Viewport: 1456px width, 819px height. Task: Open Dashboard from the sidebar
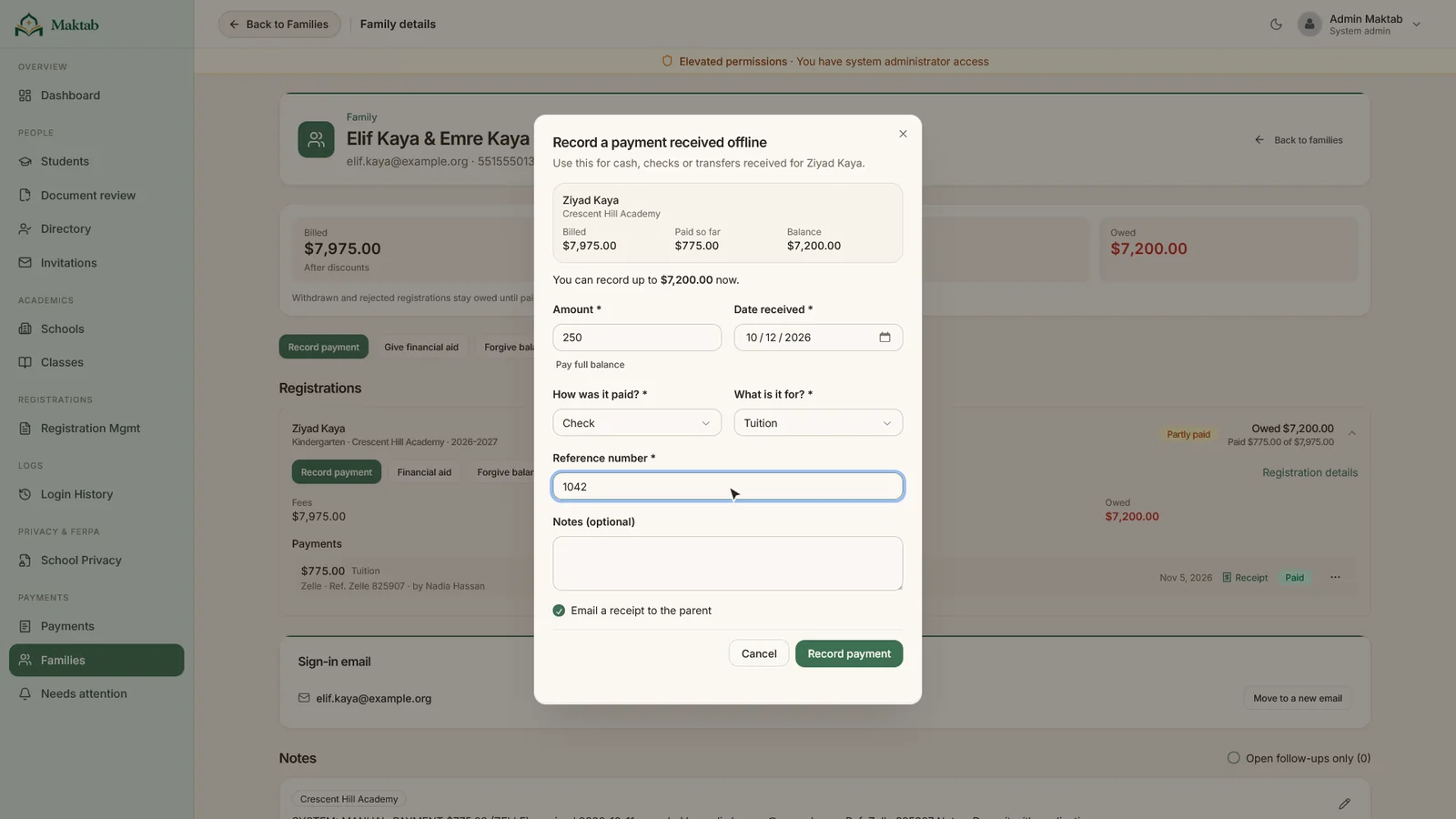[96, 96]
